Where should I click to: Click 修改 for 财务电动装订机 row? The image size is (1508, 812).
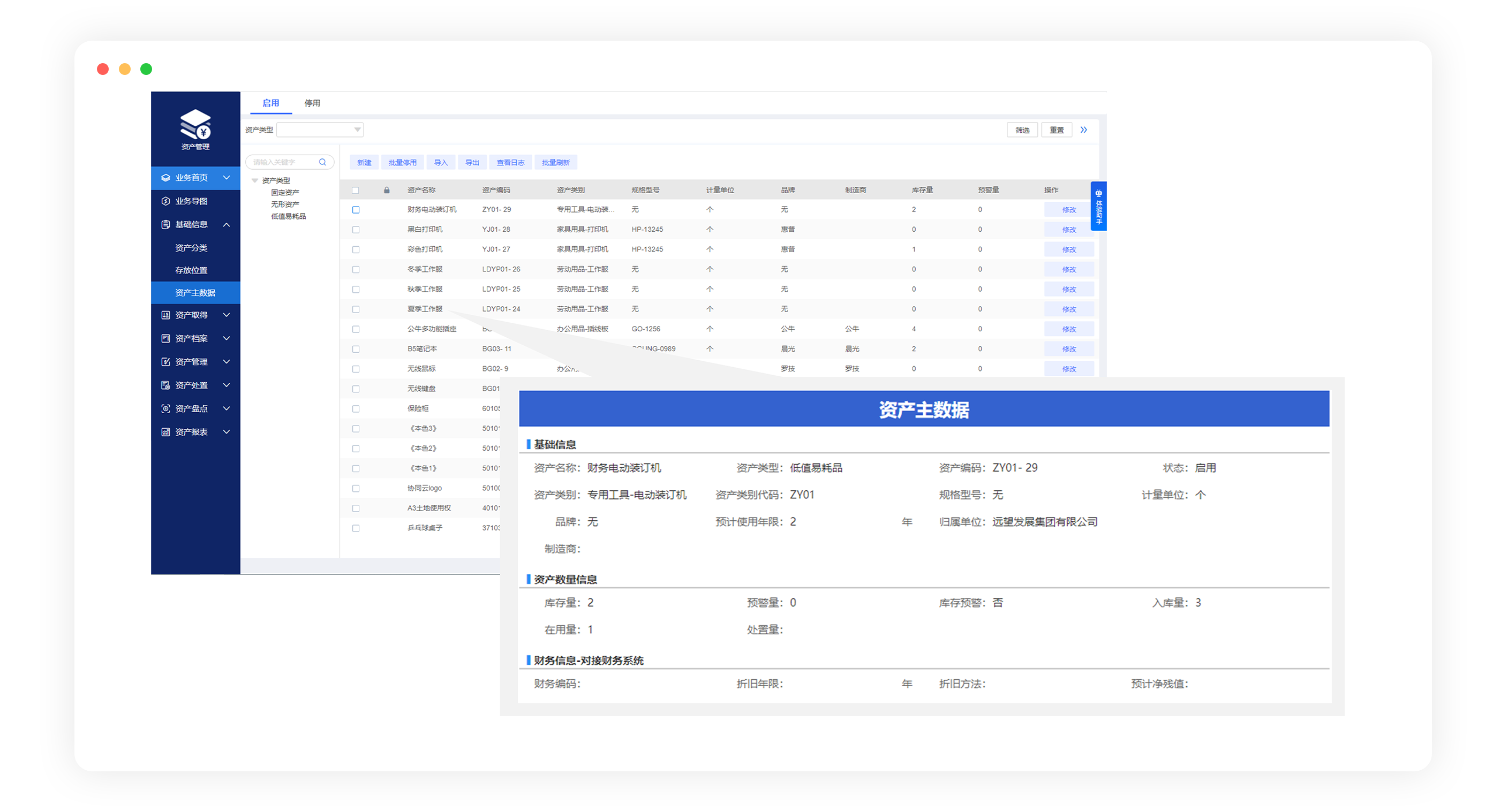[1069, 210]
